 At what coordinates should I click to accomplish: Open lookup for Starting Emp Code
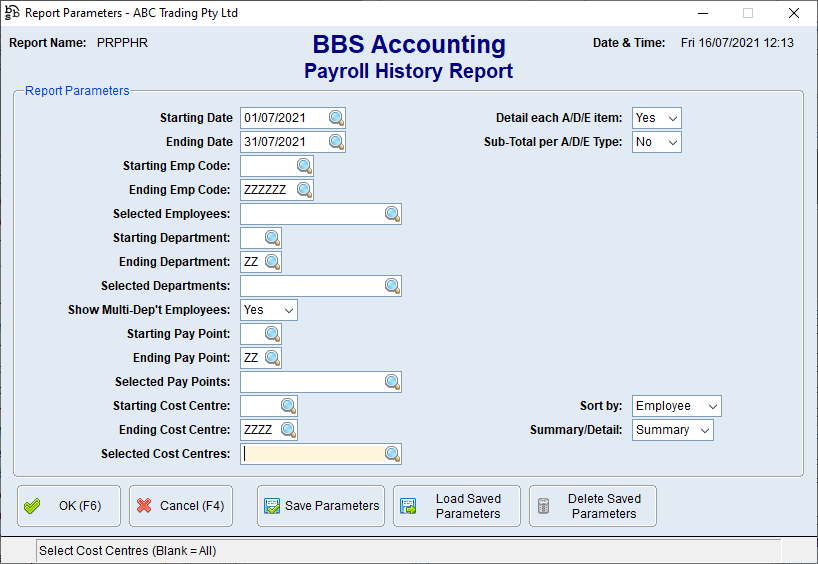pos(305,166)
